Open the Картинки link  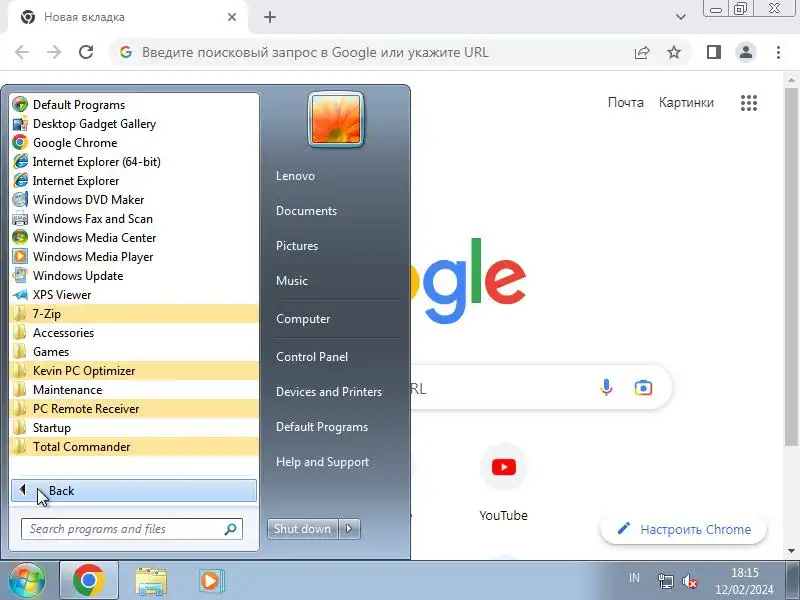tap(686, 103)
